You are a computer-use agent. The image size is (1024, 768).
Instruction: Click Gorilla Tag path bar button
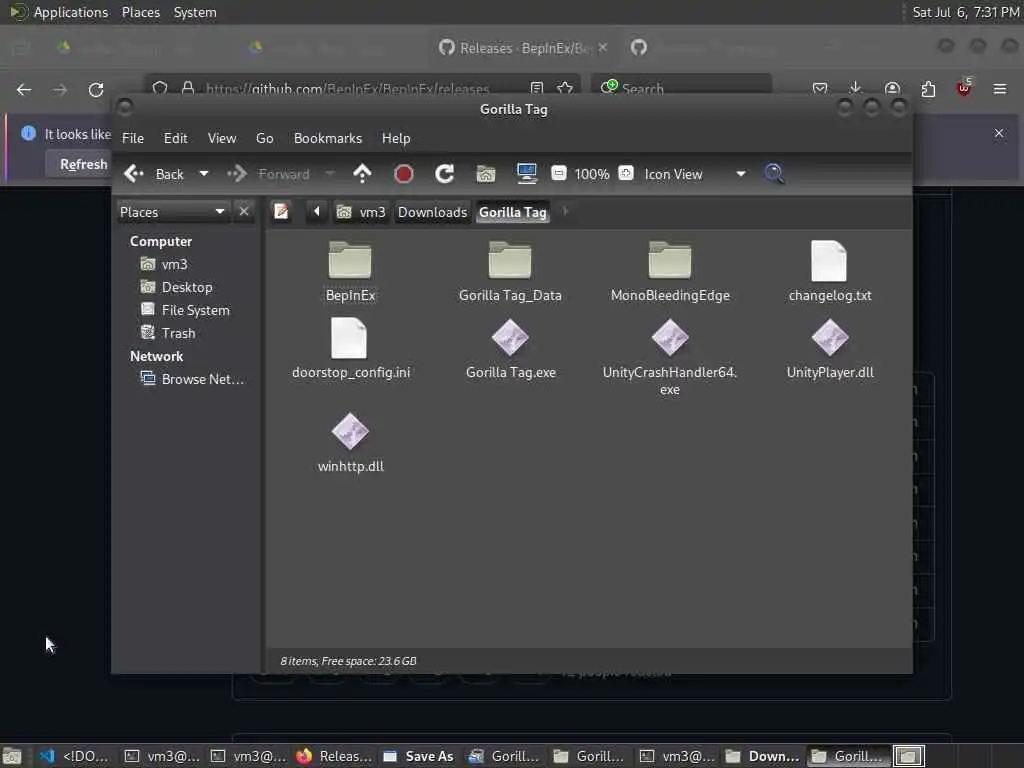click(x=513, y=212)
